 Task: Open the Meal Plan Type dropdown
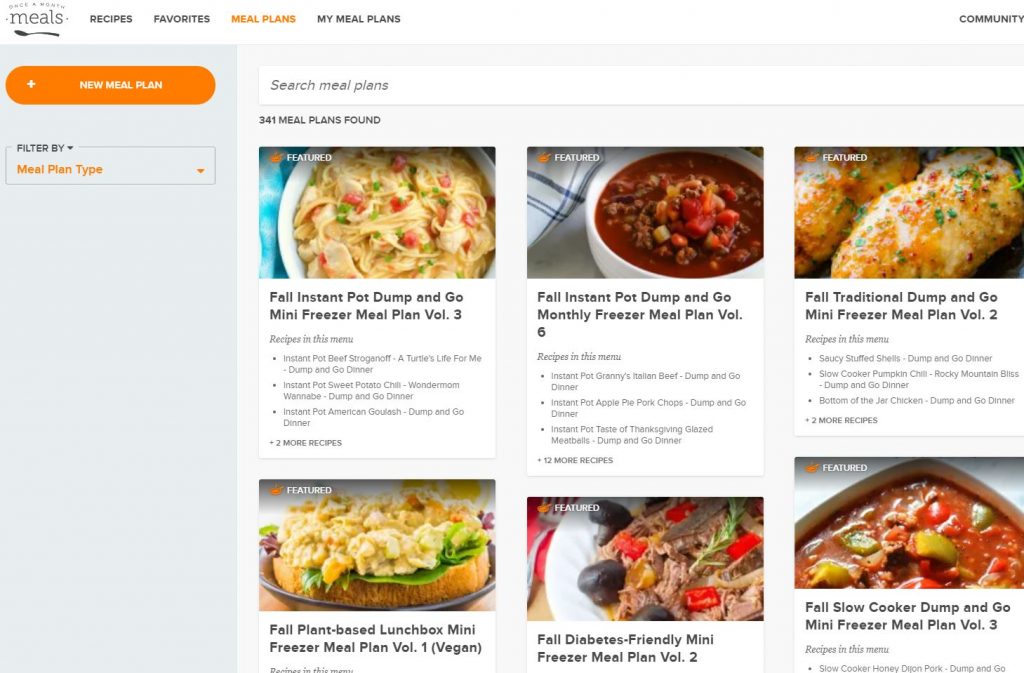tap(110, 169)
